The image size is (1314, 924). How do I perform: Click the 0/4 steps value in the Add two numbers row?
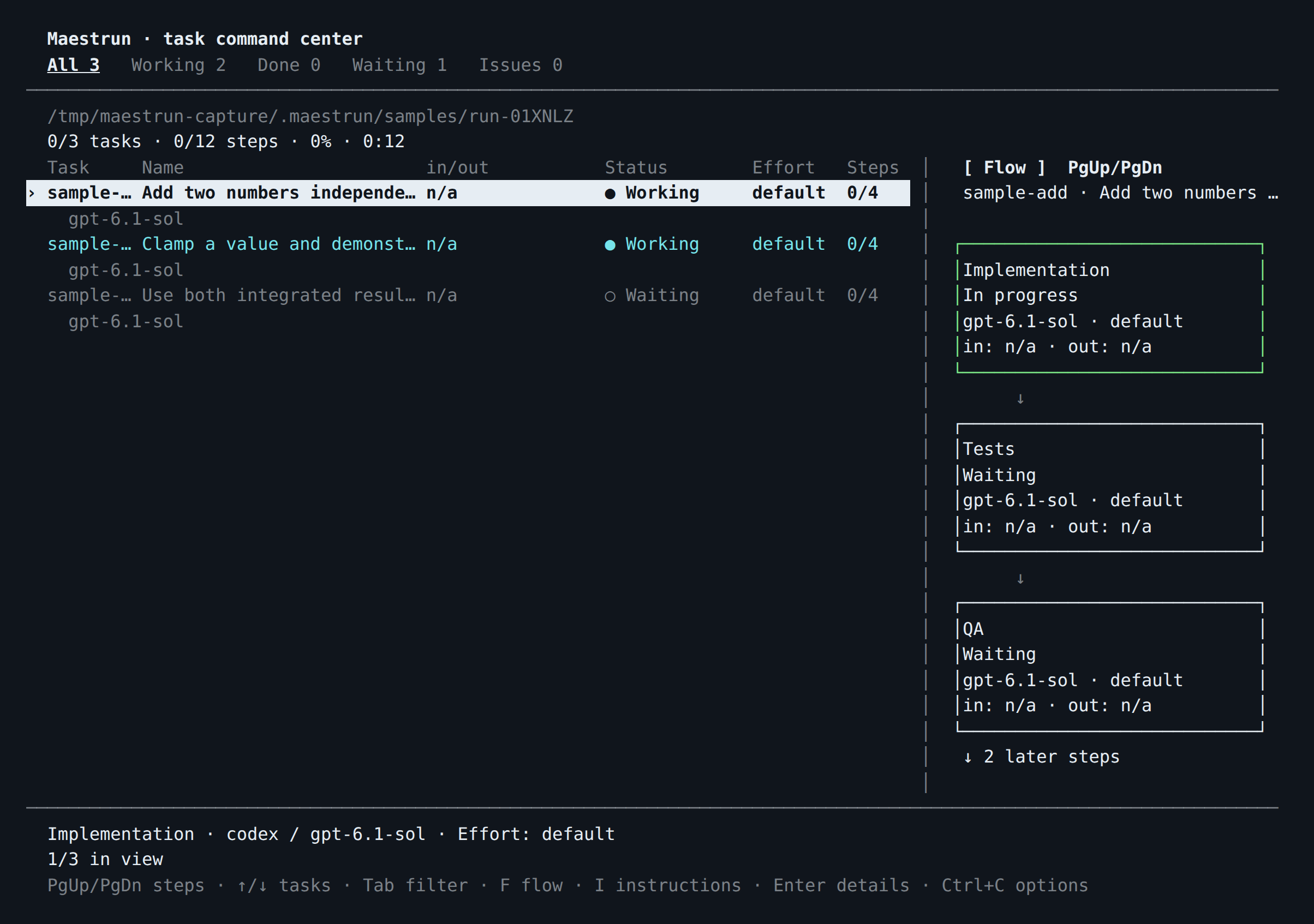(x=863, y=193)
